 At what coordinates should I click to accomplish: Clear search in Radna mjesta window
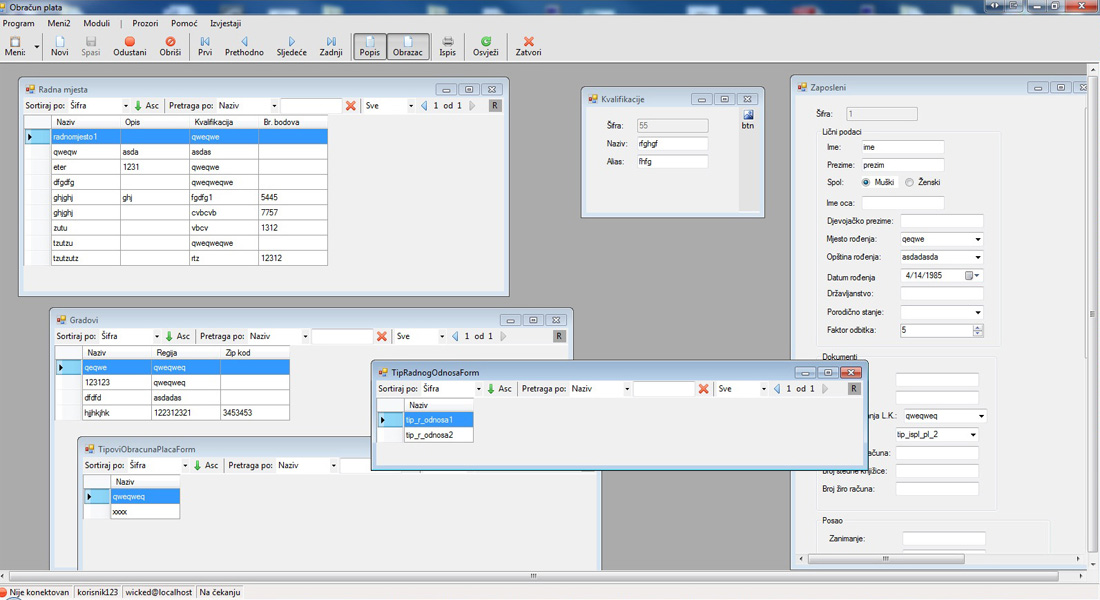[x=351, y=105]
